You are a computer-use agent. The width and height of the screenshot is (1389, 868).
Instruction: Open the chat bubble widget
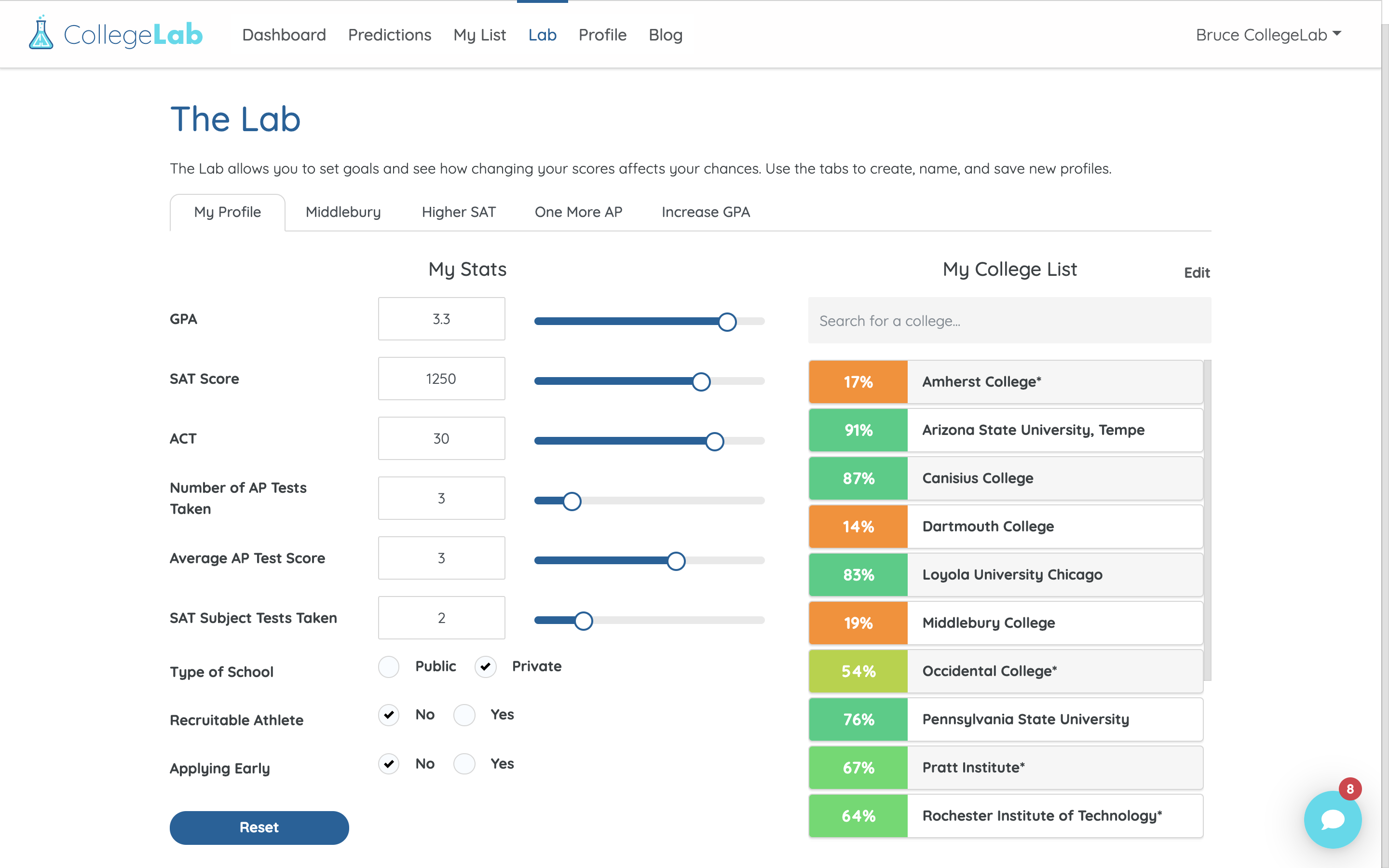pos(1332,819)
